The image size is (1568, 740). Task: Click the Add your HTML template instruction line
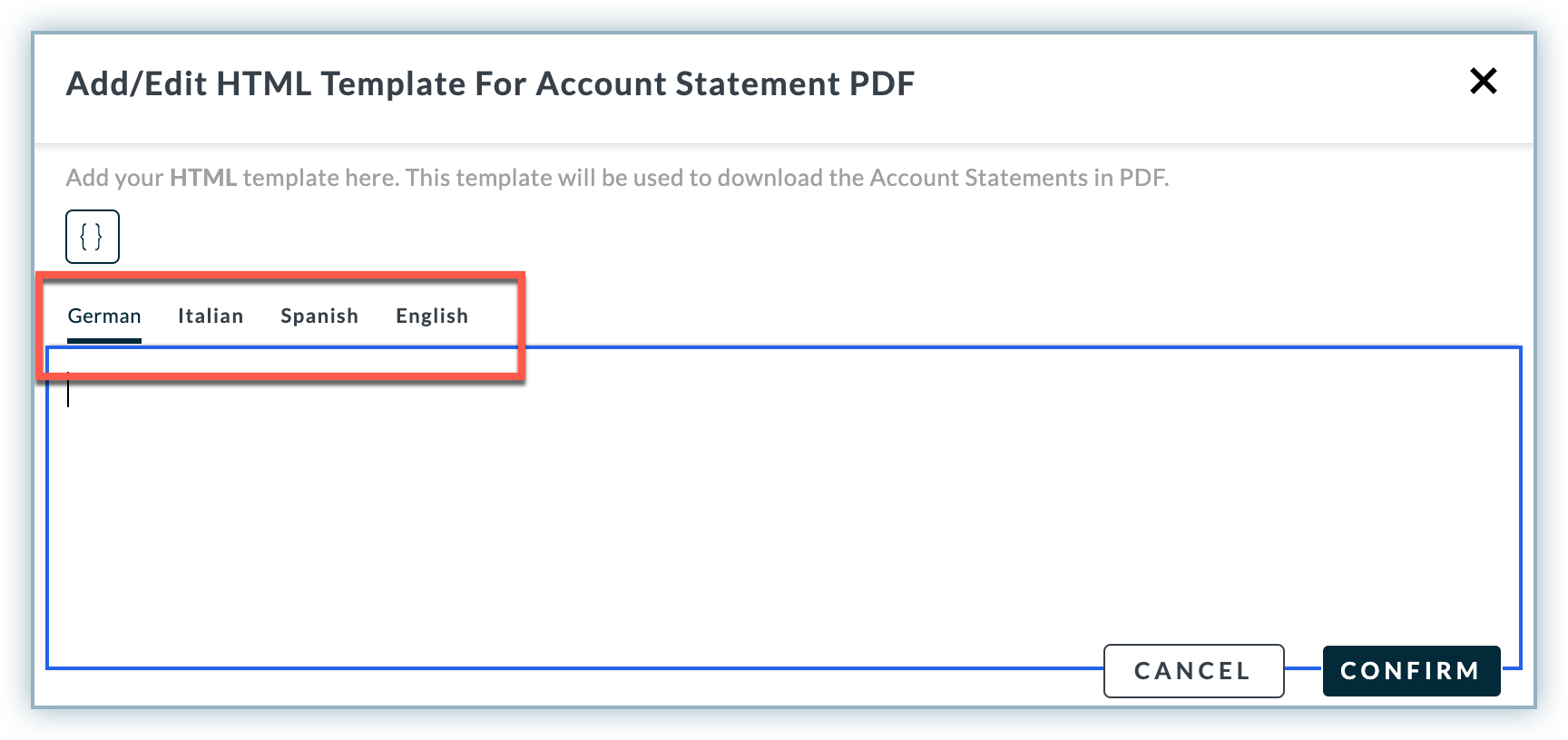click(x=617, y=178)
